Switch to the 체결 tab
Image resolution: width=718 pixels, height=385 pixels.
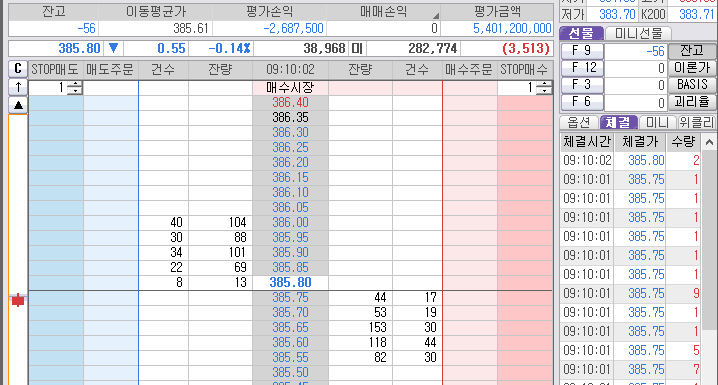(x=618, y=122)
